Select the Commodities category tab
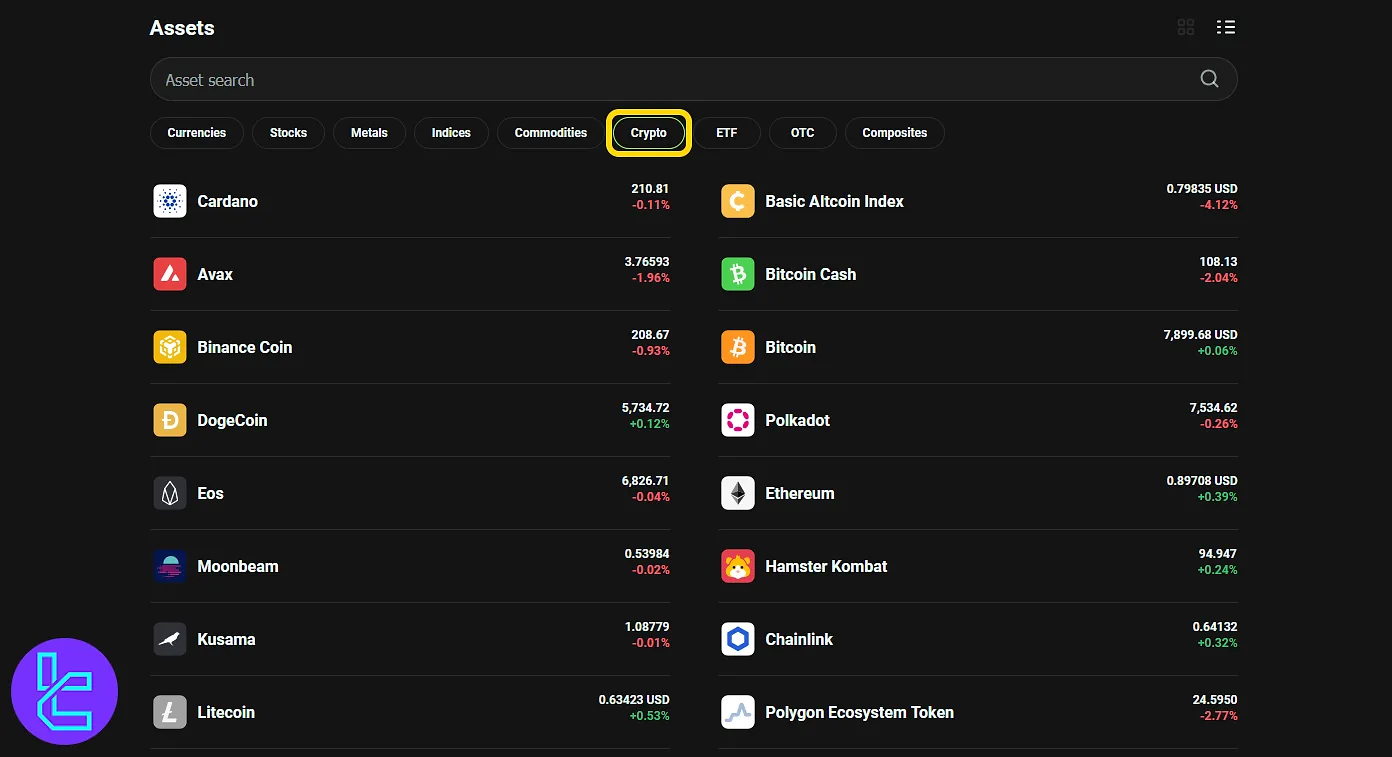The width and height of the screenshot is (1392, 757). pos(551,133)
